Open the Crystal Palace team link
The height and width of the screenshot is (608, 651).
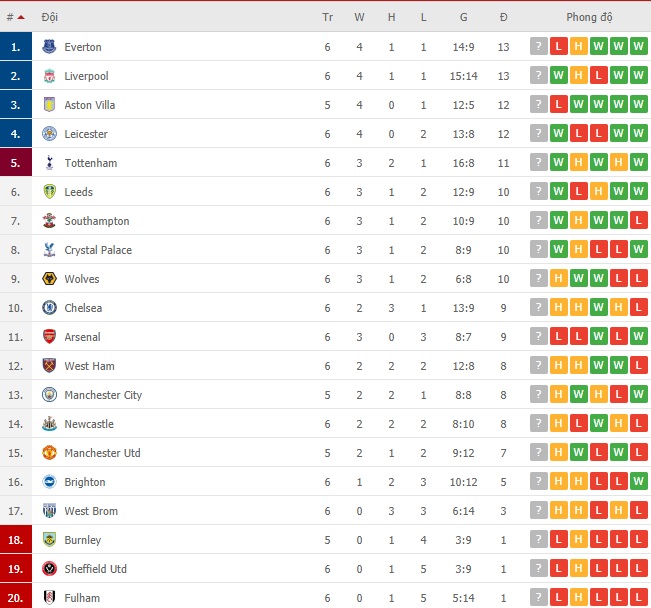tap(98, 250)
